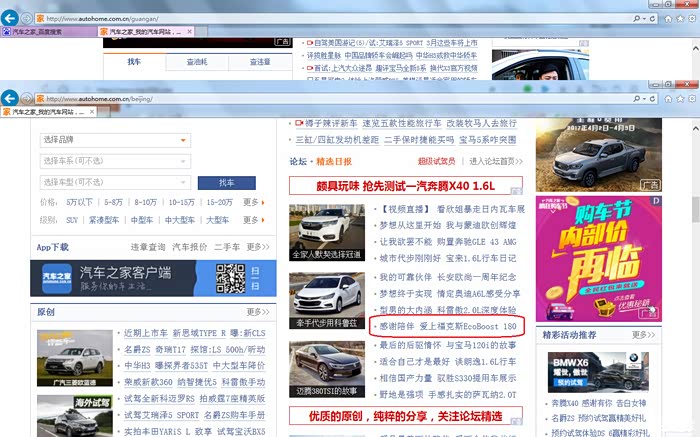Choose the 5-8万 price range link
Viewport: 700px width, 437px height.
tap(113, 202)
